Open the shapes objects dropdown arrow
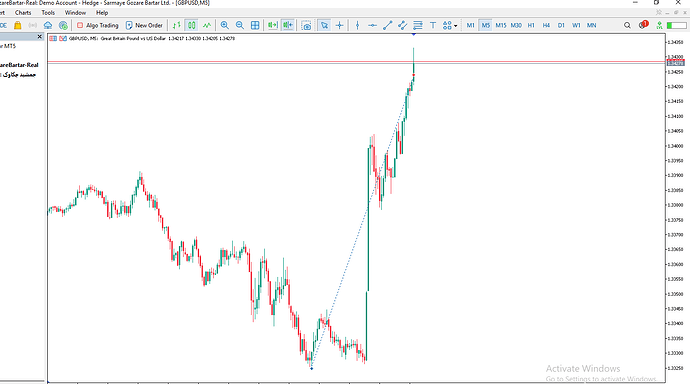Viewport: 690px width, 384px height. point(455,26)
